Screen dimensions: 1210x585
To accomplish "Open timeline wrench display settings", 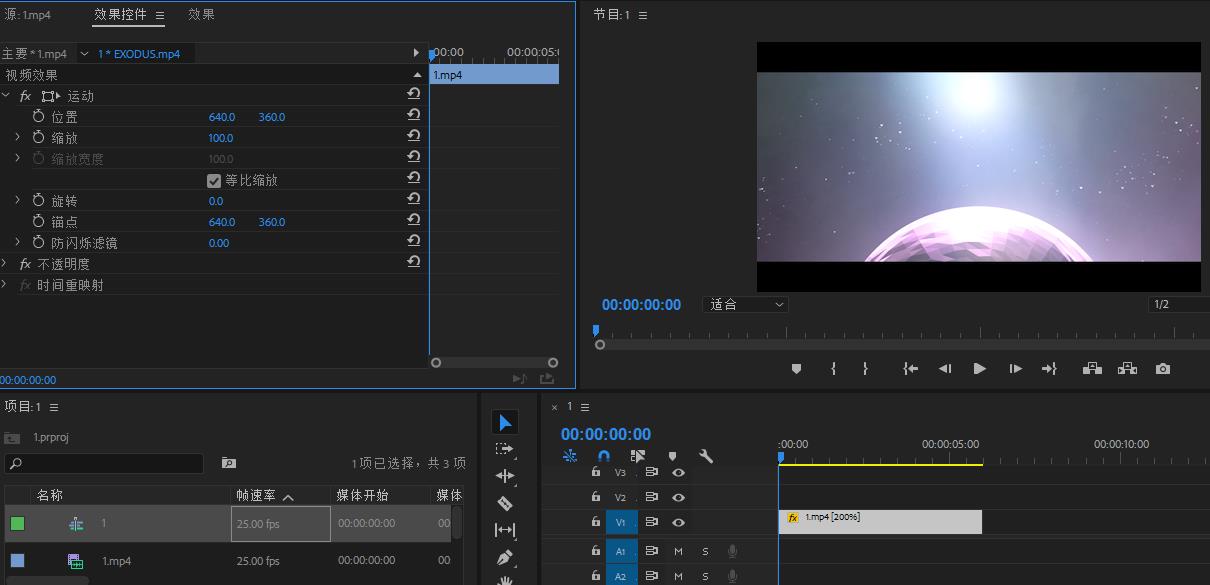I will pos(706,456).
